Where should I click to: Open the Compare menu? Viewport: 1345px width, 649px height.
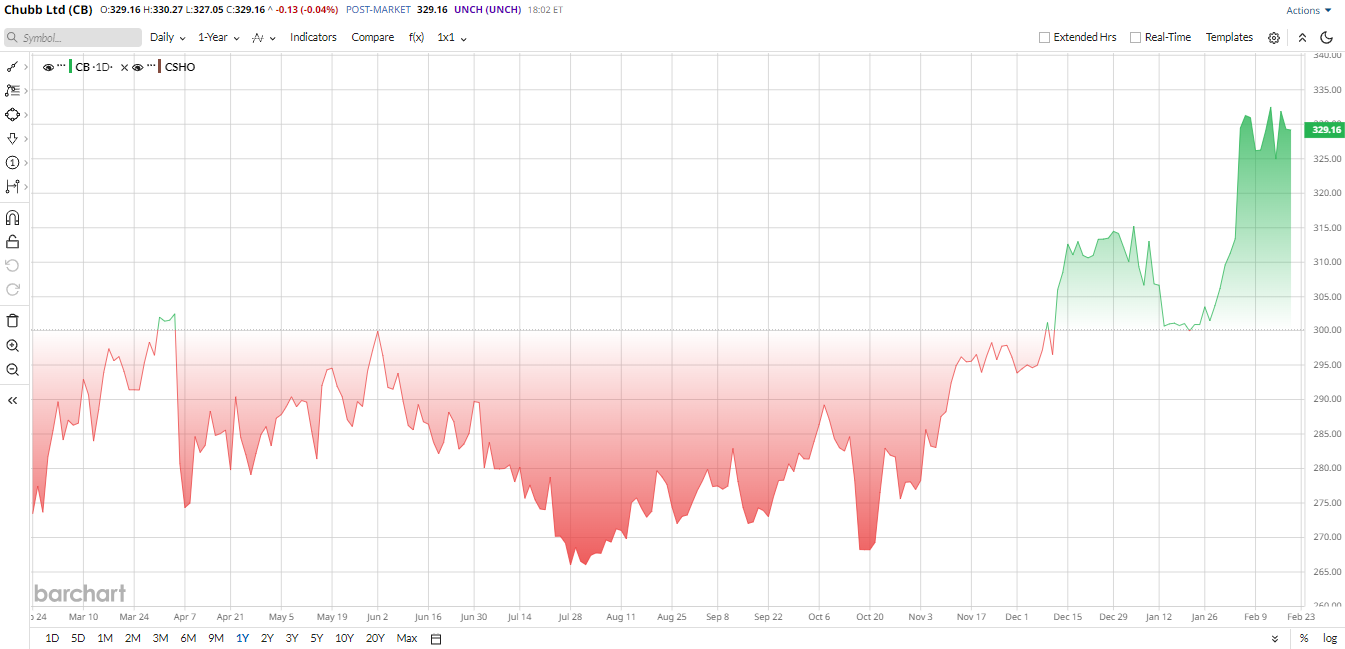(x=372, y=37)
